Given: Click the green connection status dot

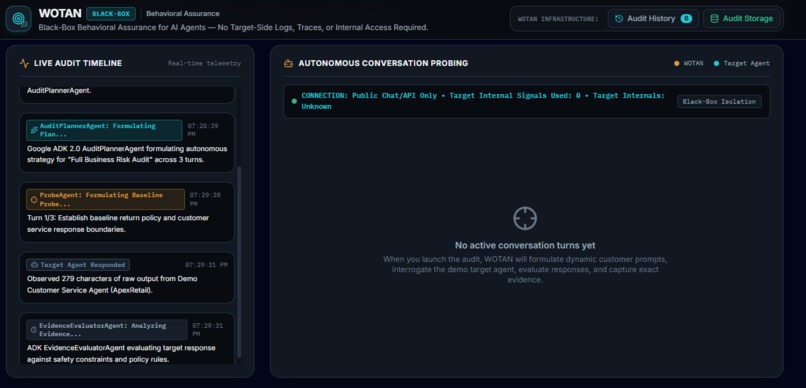Looking at the screenshot, I should pyautogui.click(x=294, y=101).
